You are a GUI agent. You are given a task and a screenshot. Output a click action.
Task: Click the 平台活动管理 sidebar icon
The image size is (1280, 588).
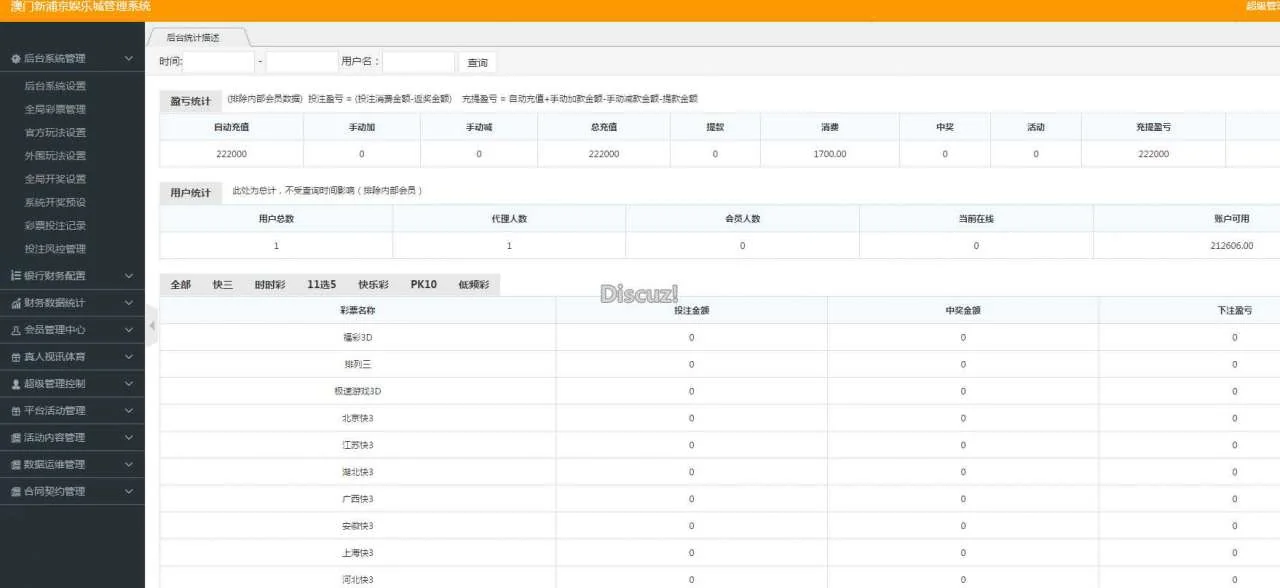15,411
